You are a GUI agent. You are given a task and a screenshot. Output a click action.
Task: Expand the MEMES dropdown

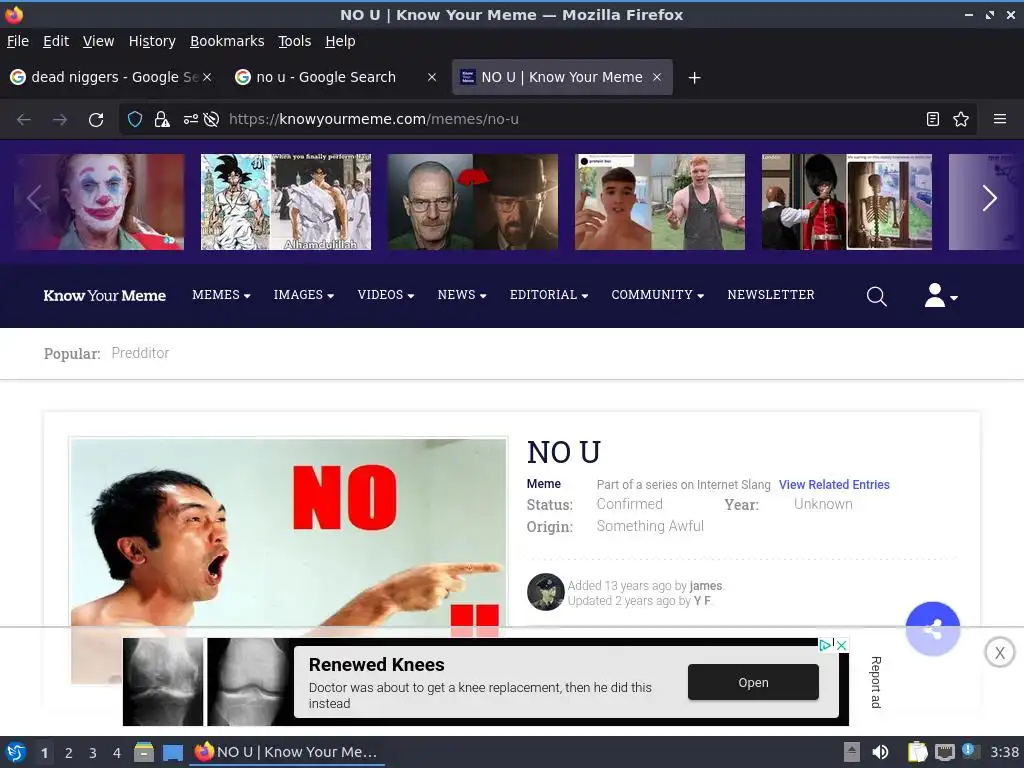coord(221,295)
